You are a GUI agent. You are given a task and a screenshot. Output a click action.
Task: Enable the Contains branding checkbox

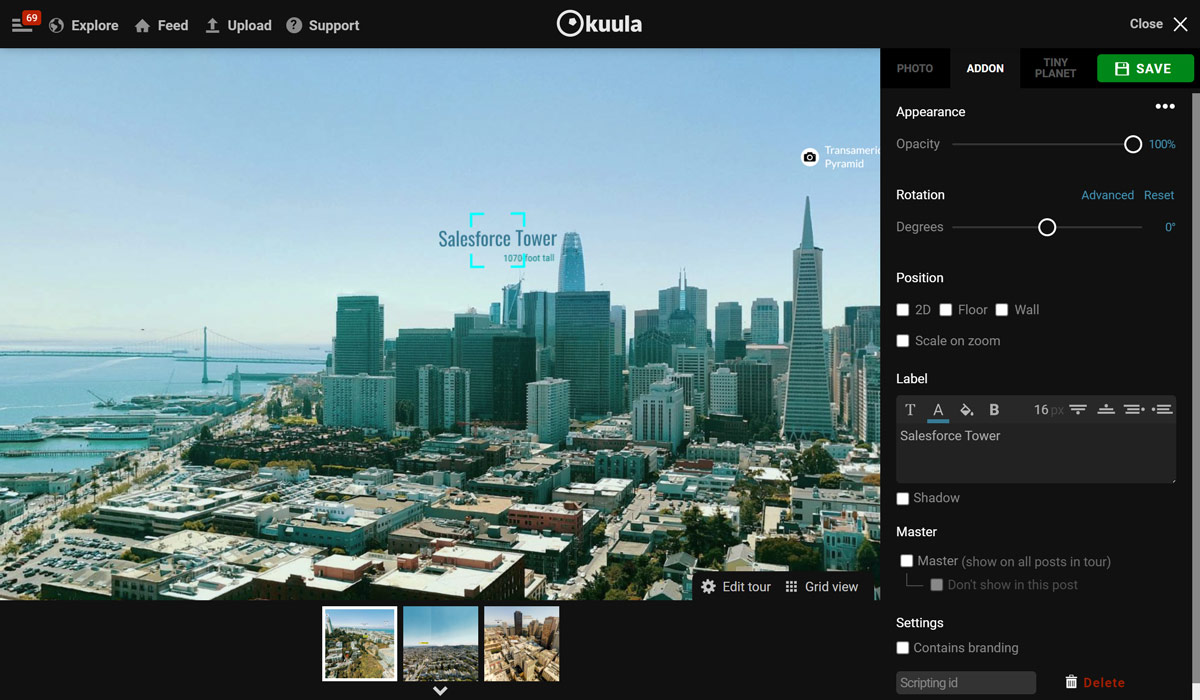click(x=903, y=648)
